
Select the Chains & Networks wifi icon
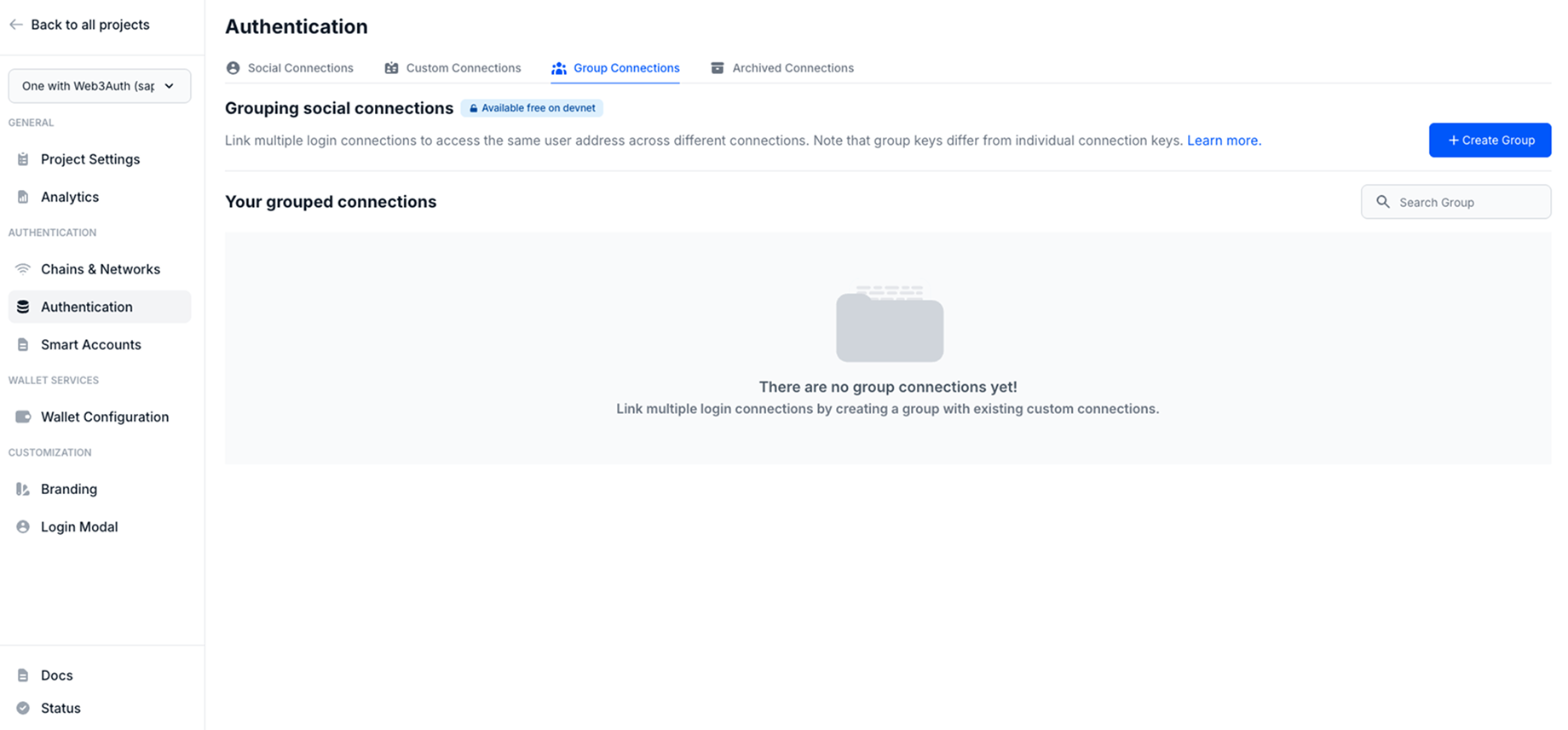tap(22, 268)
